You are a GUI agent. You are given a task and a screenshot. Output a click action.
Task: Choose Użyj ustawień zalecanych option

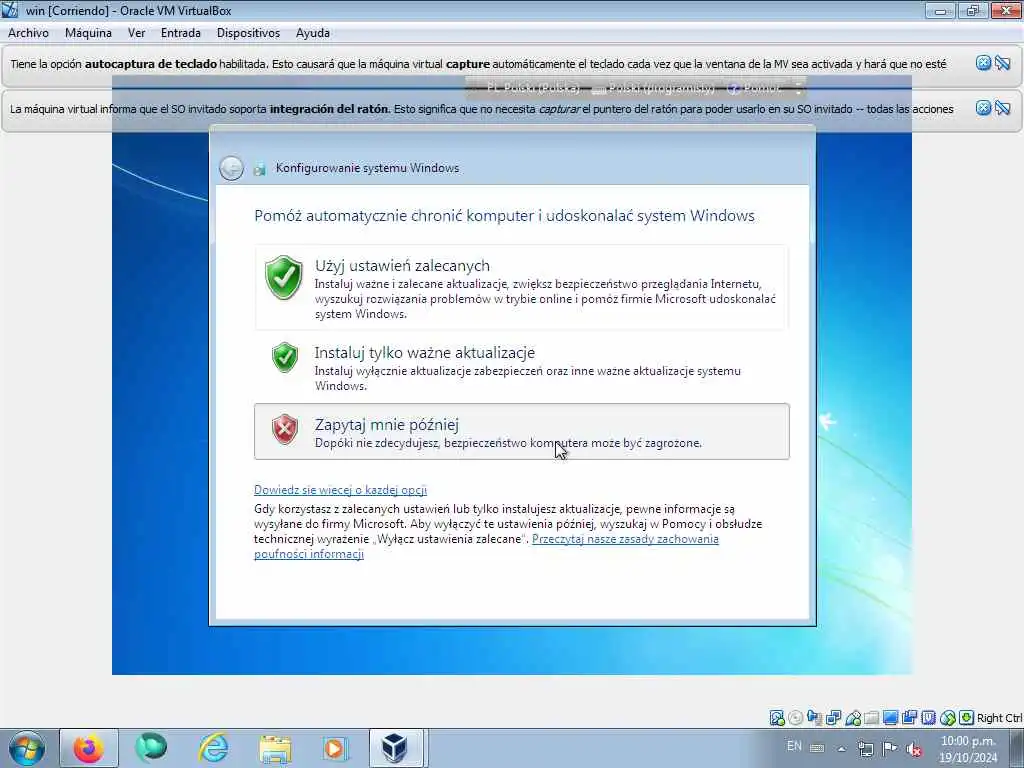pos(521,287)
